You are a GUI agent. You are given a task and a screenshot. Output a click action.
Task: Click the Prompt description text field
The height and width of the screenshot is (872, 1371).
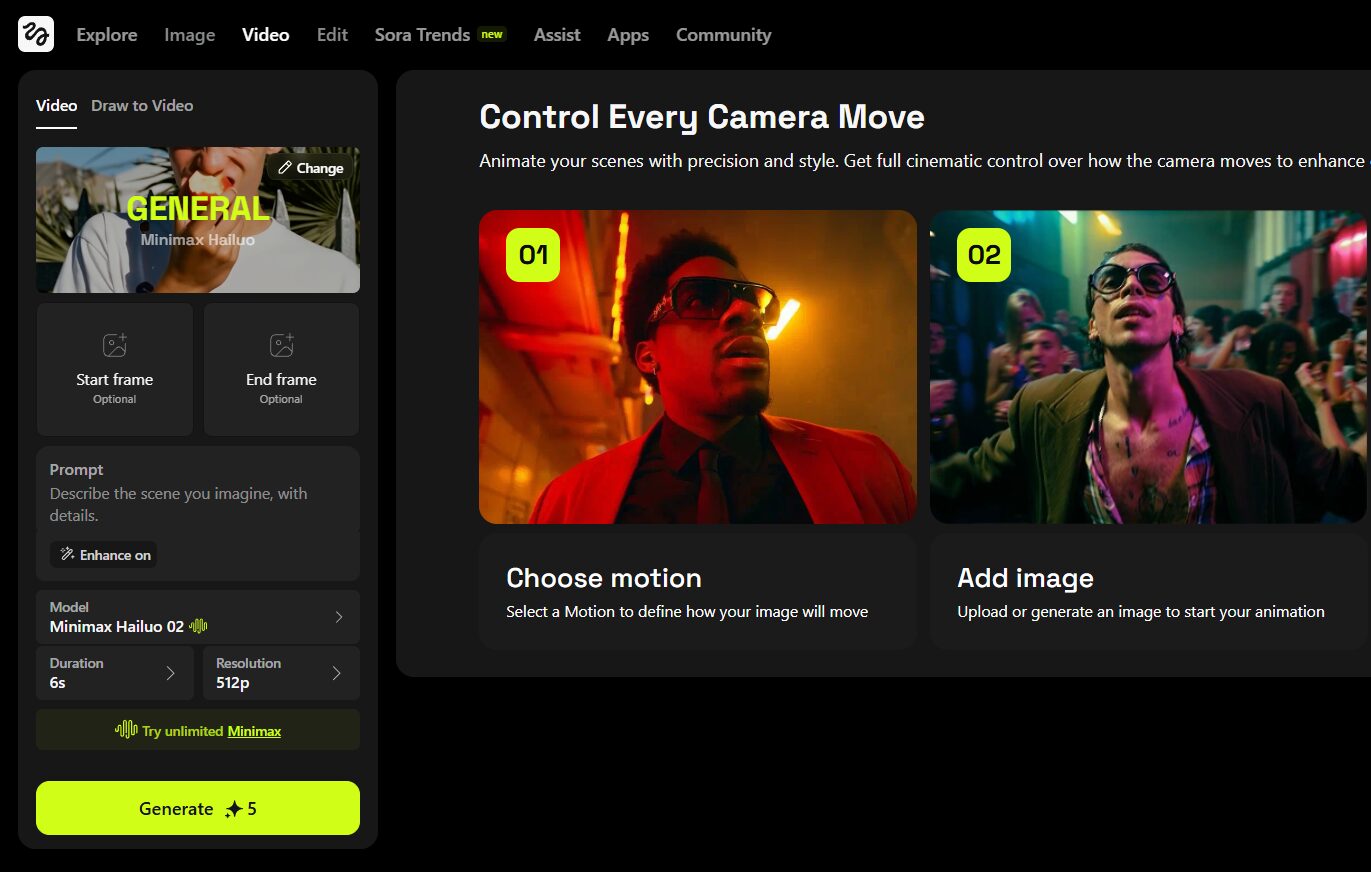[x=197, y=505]
